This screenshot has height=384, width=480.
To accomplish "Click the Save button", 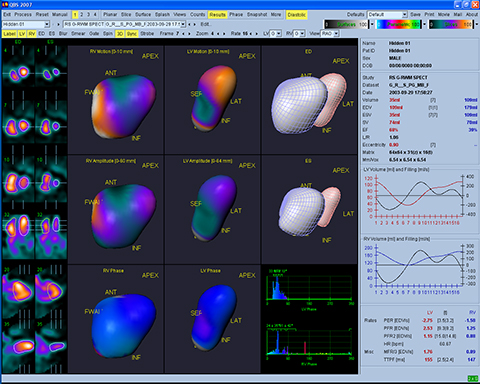I will pyautogui.click(x=415, y=15).
